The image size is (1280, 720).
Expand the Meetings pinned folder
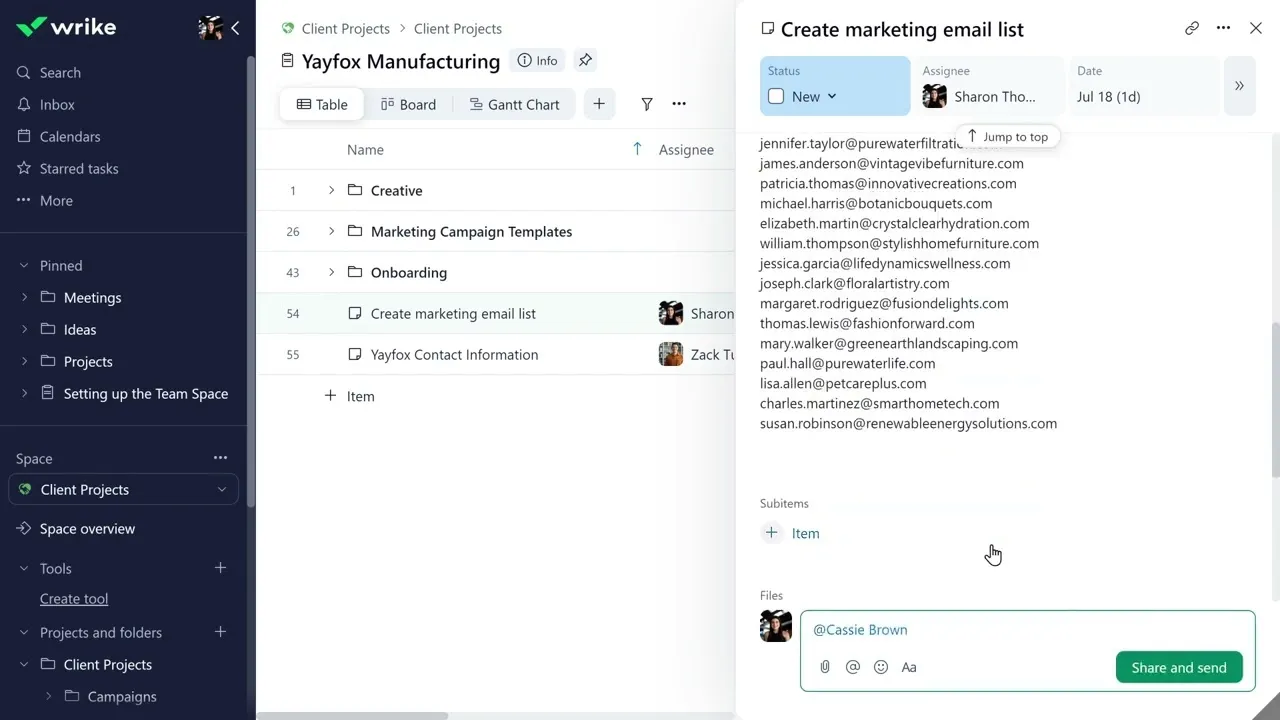24,298
